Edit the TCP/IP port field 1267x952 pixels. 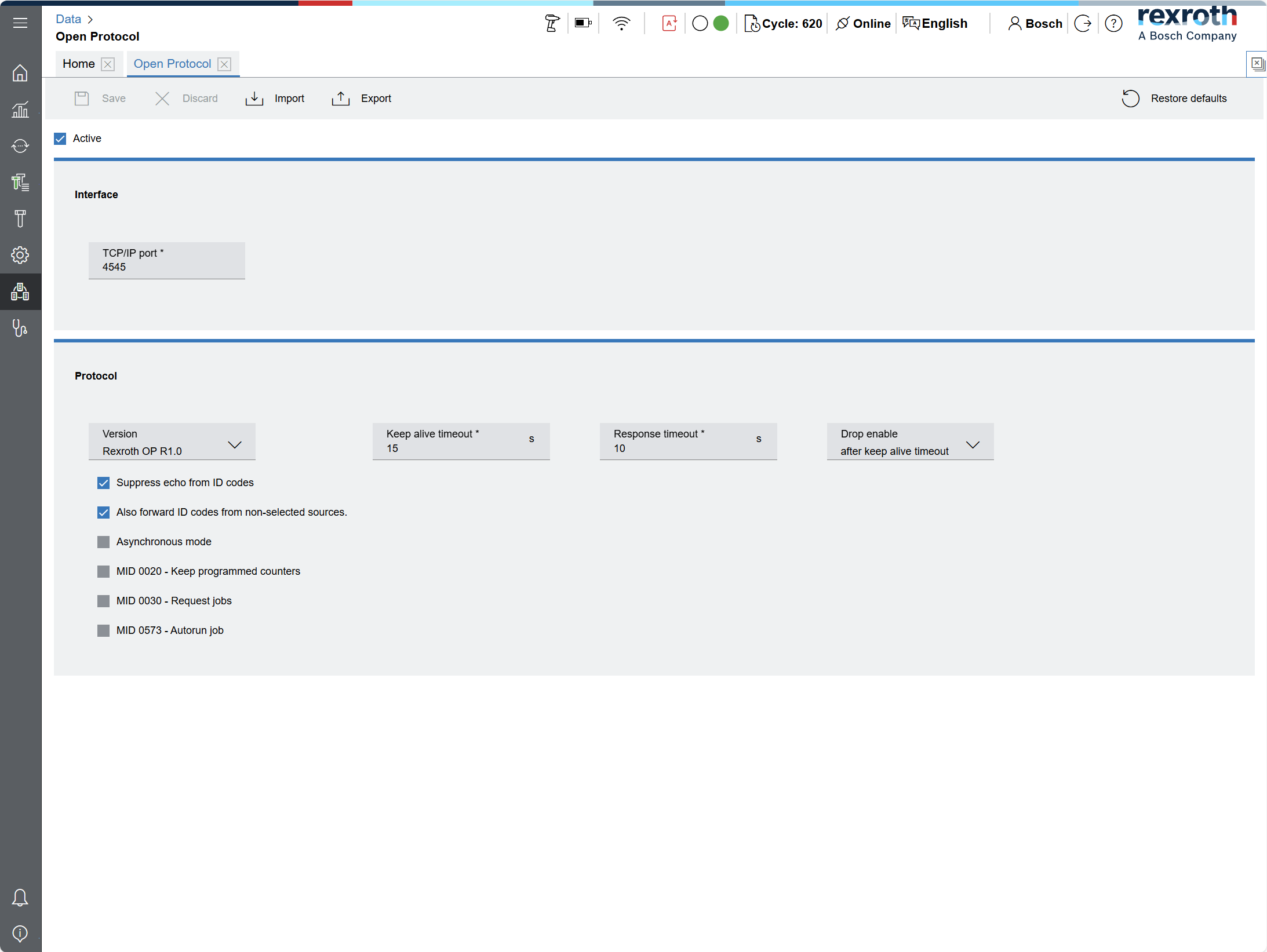click(x=167, y=260)
